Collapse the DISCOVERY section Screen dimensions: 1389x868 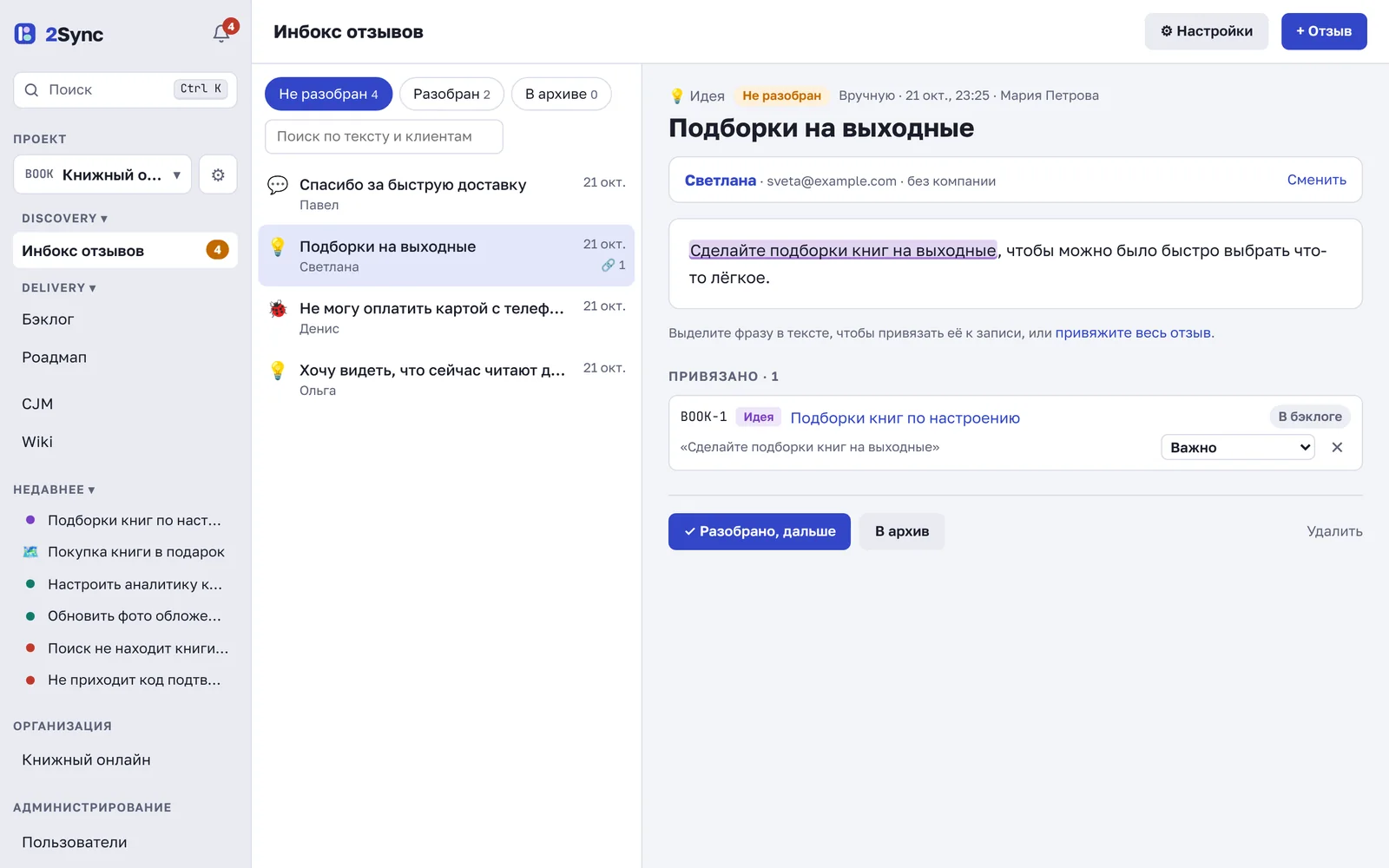pyautogui.click(x=64, y=219)
